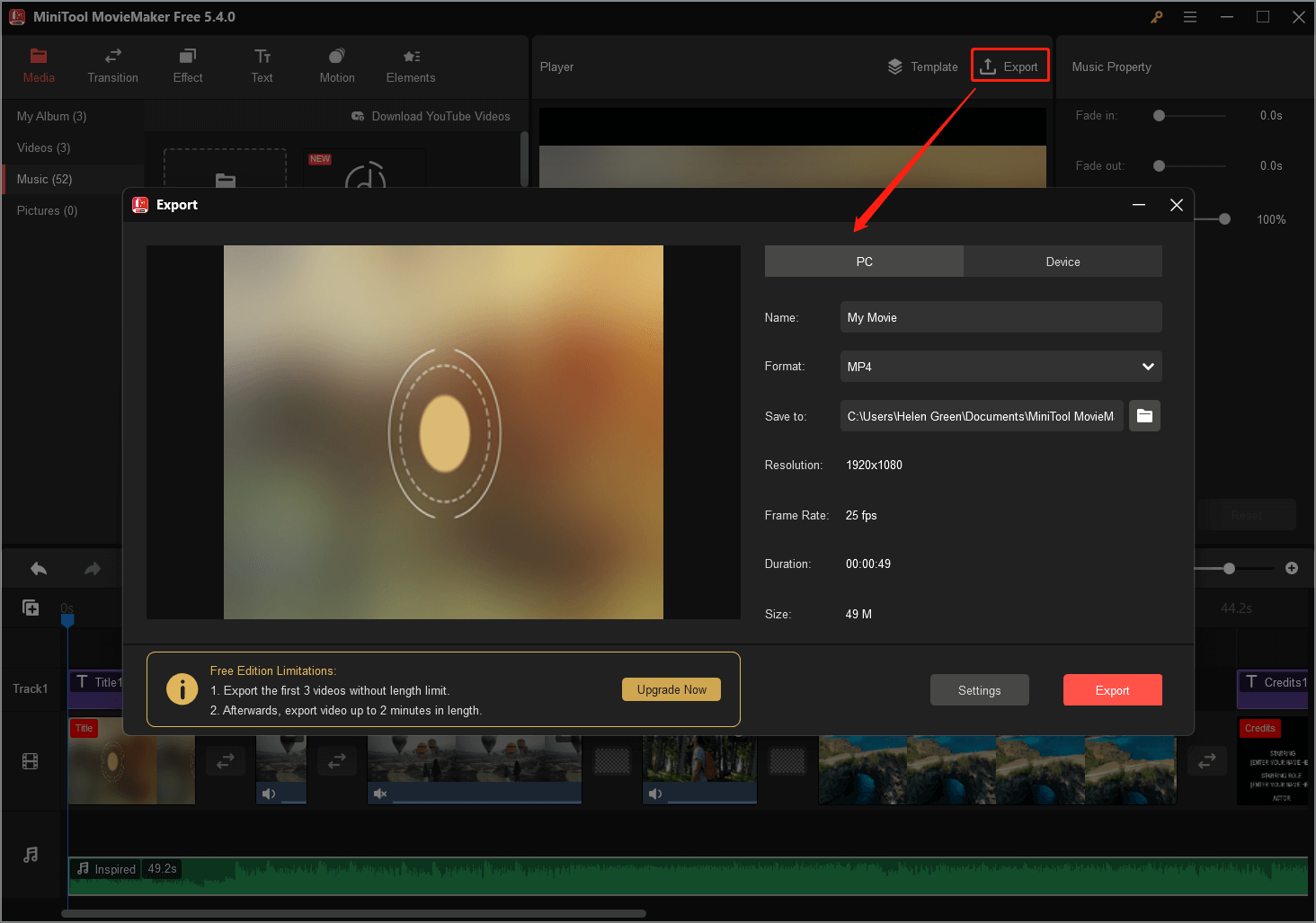Click the Name field containing My Movie
The image size is (1316, 923).
pyautogui.click(x=1000, y=317)
